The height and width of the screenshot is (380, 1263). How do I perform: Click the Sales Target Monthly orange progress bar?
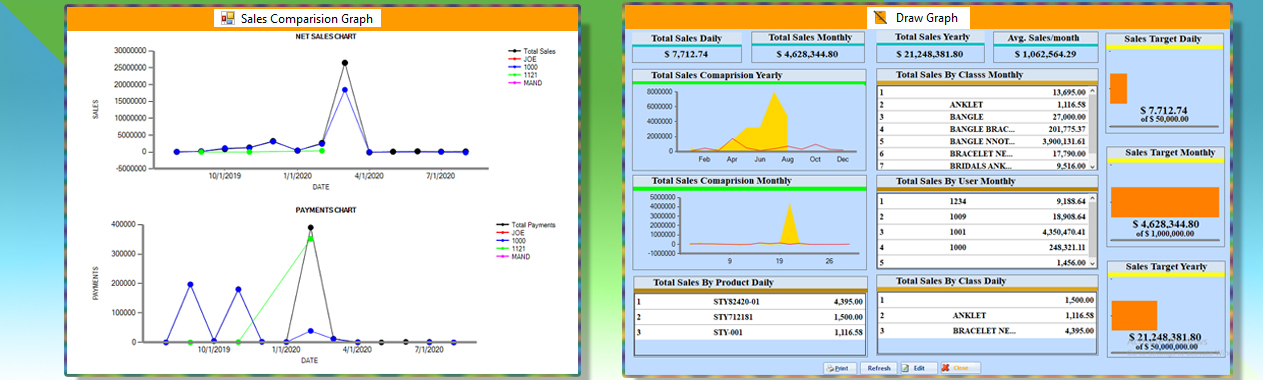pos(1165,202)
